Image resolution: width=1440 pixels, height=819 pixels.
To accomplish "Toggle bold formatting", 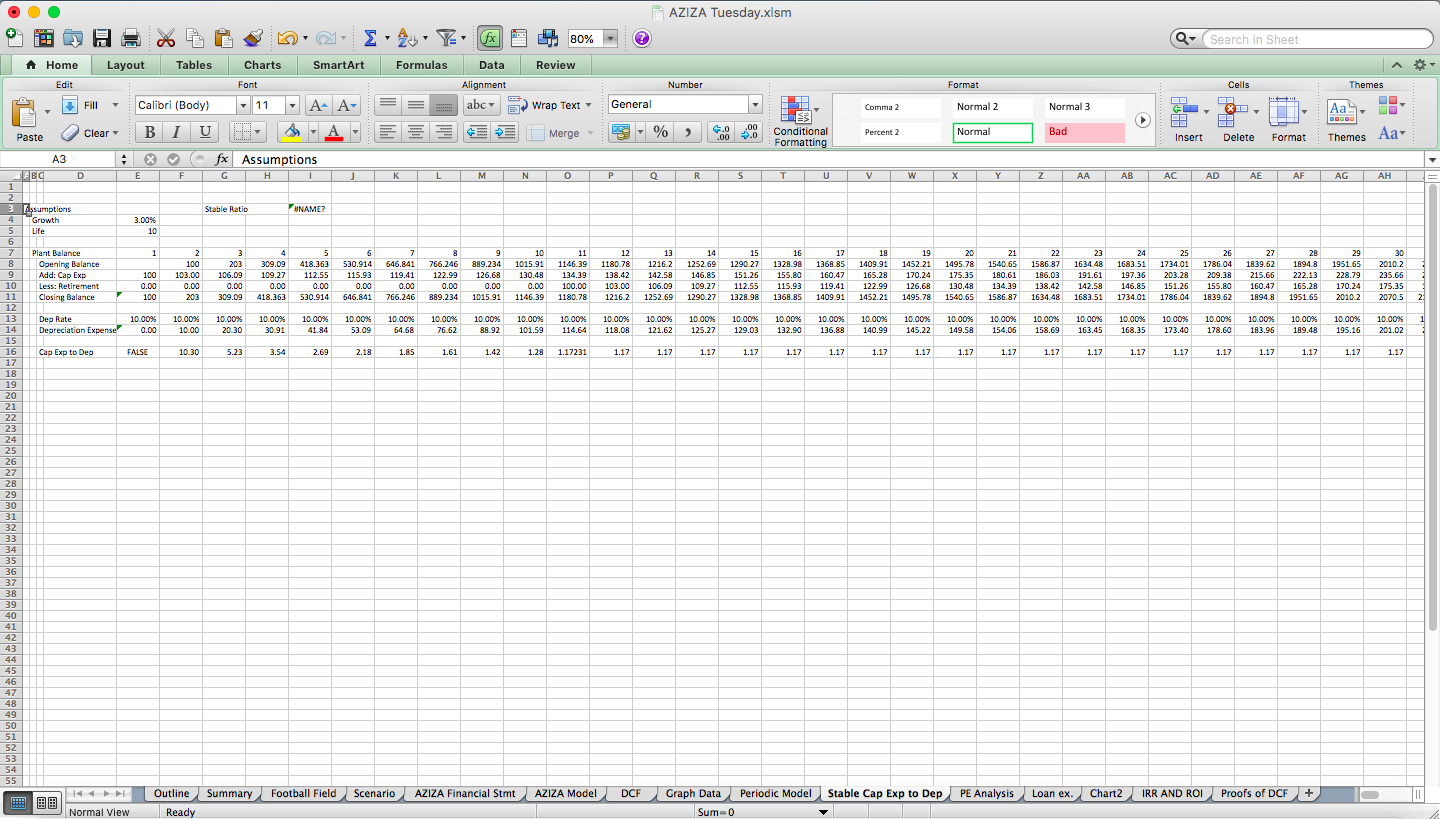I will (148, 131).
